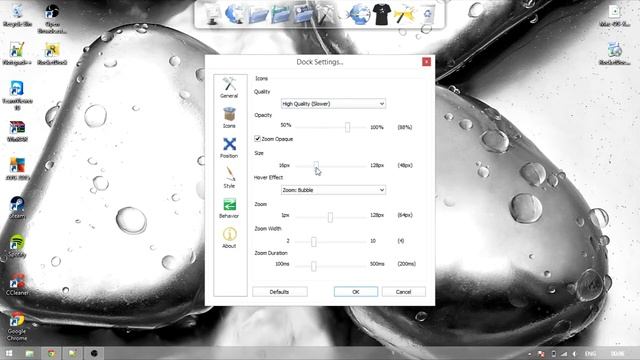The image size is (640, 360).
Task: Open the Icons settings section
Action: (229, 118)
